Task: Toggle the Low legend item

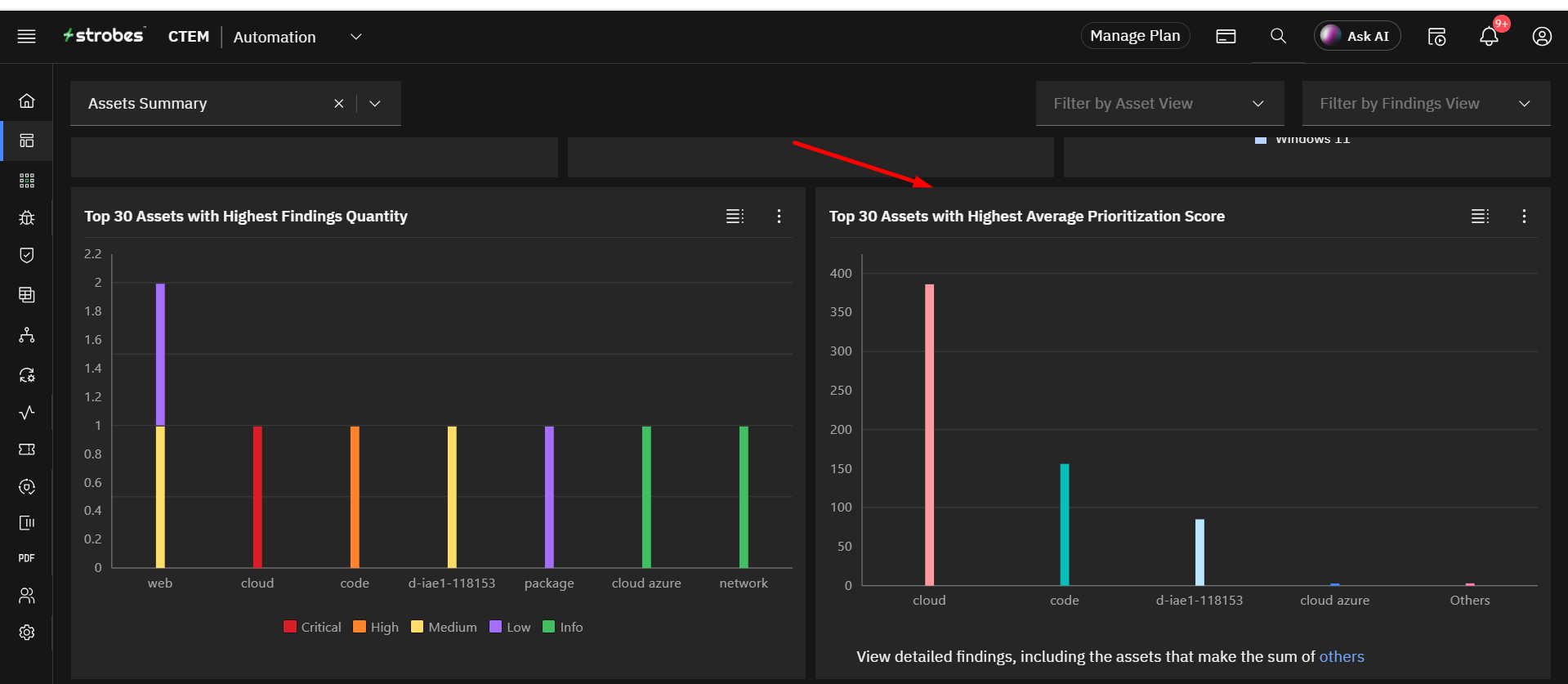Action: pos(510,627)
